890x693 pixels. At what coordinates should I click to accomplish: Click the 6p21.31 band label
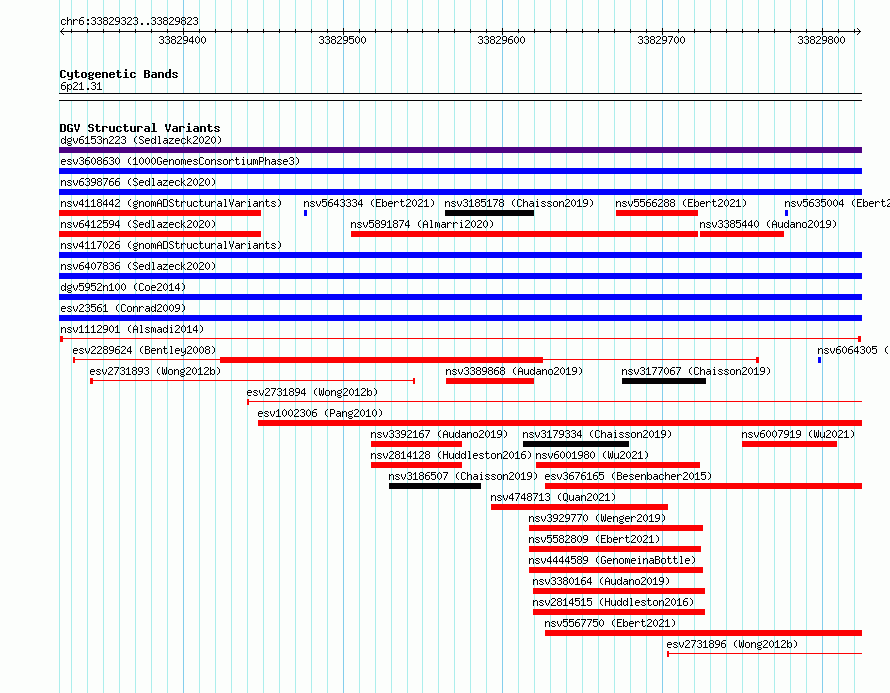tap(81, 86)
